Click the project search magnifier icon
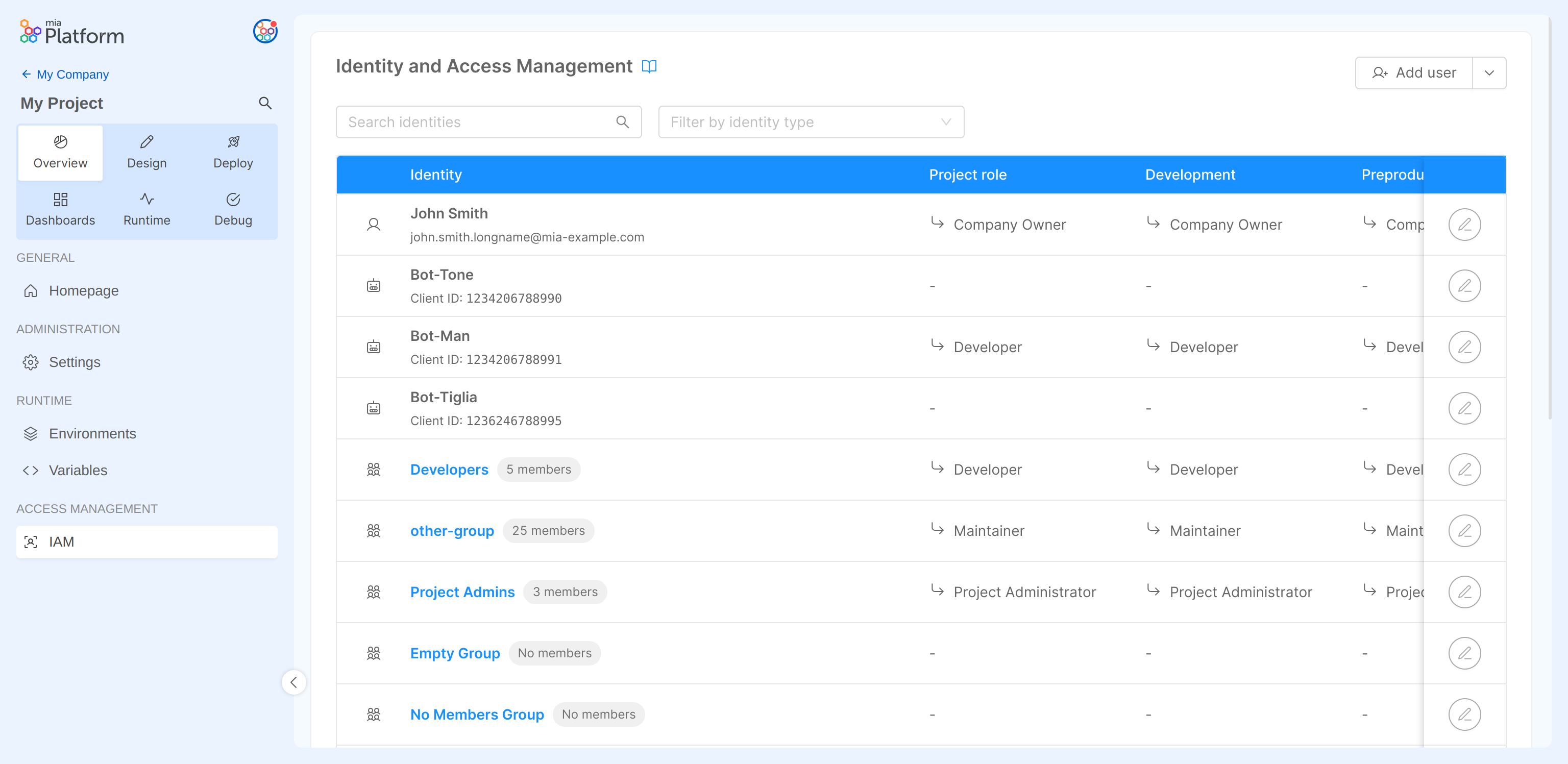The height and width of the screenshot is (764, 1568). (265, 103)
